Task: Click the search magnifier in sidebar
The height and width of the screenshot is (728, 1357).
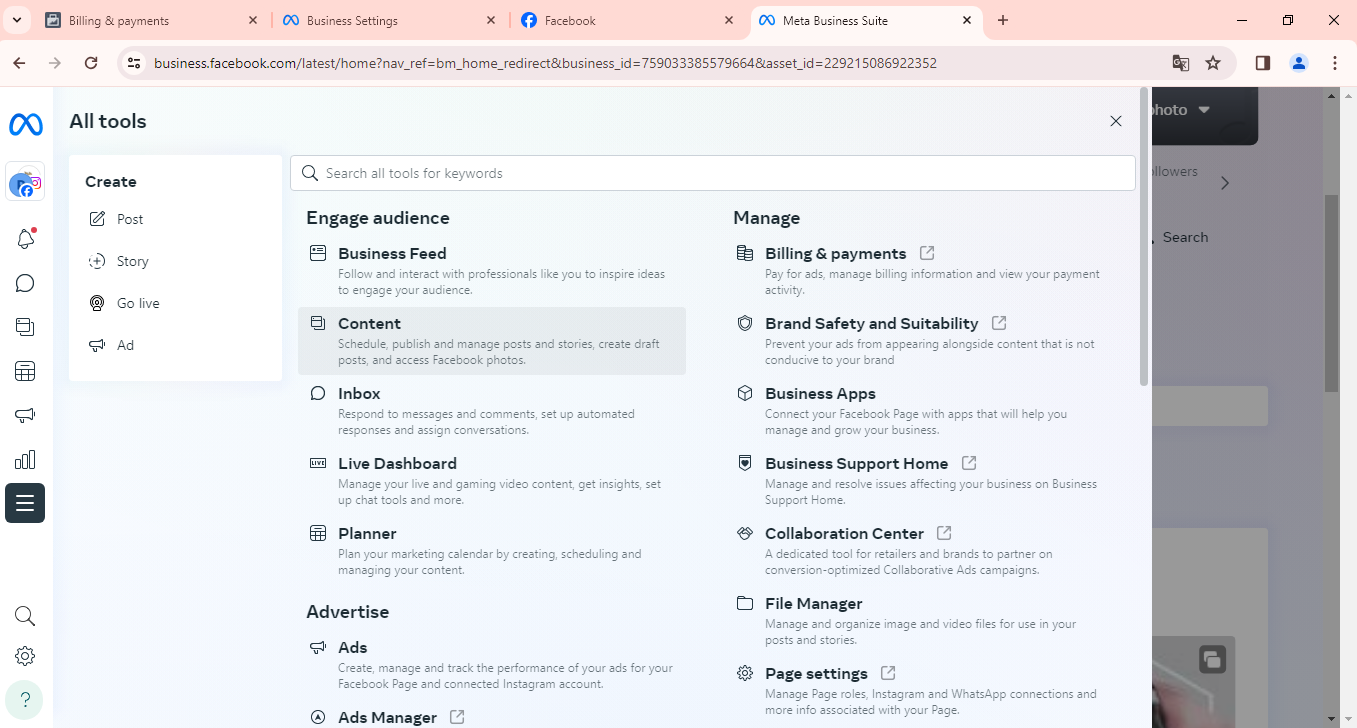Action: pyautogui.click(x=25, y=616)
